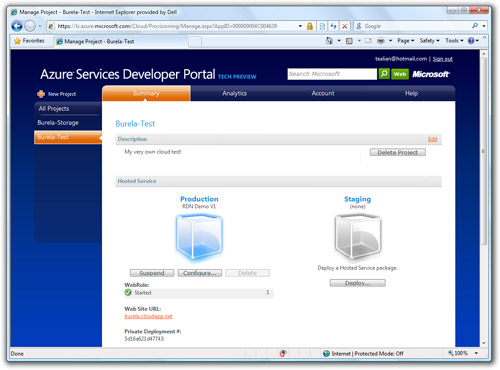The width and height of the screenshot is (500, 370).
Task: Click the Sign out link
Action: [x=442, y=59]
